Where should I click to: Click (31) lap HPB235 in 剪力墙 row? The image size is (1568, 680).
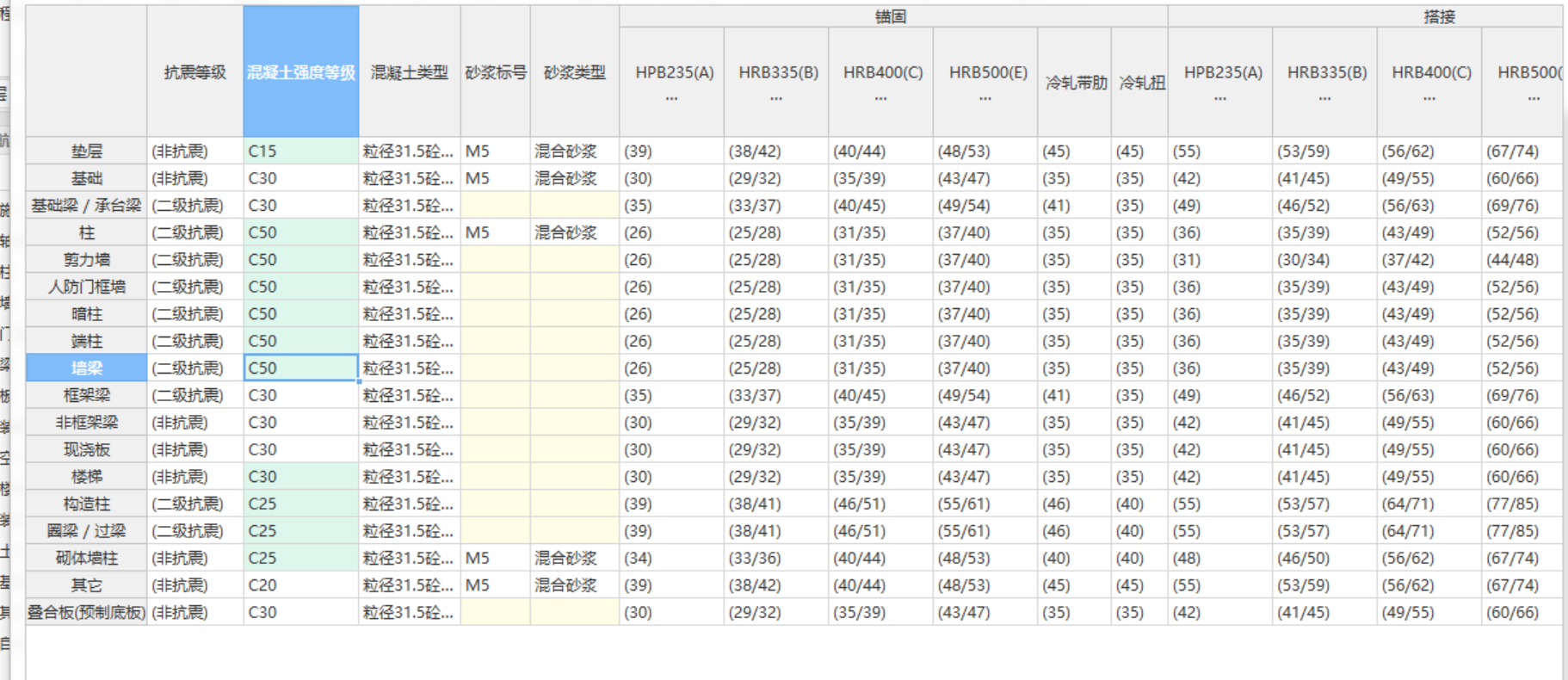coord(1220,260)
